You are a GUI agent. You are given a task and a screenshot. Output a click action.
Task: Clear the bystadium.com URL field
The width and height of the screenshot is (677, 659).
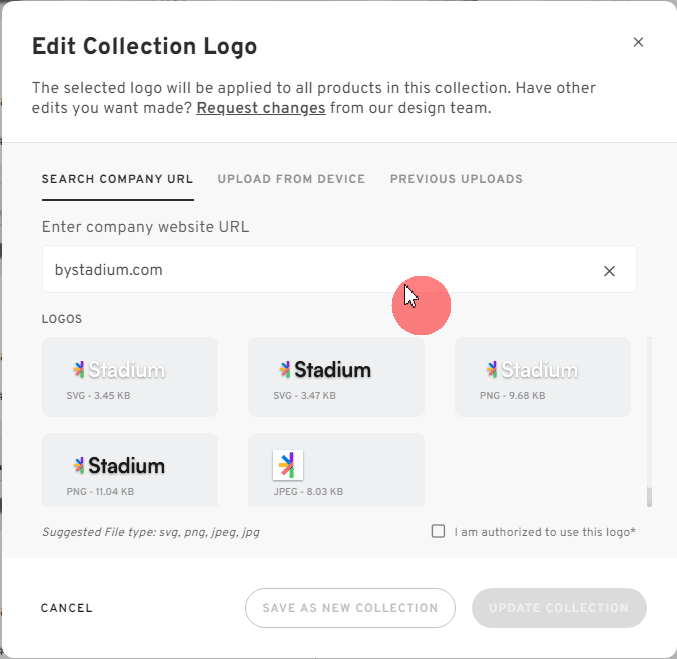point(609,271)
